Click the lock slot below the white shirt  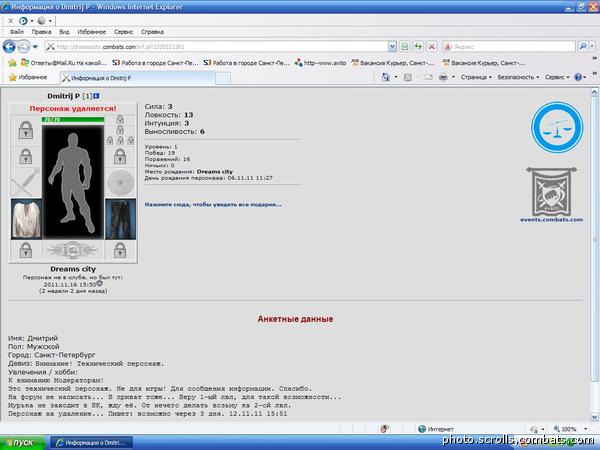pyautogui.click(x=26, y=250)
